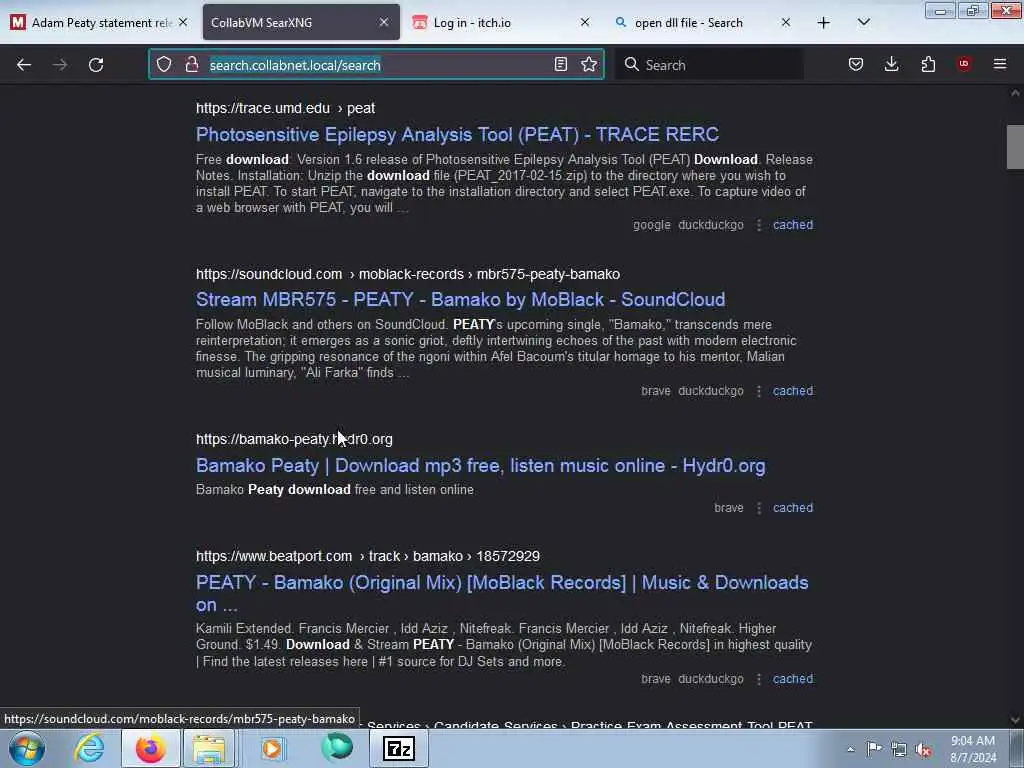Screen dimensions: 1024x768
Task: Click https://bamako-peaty.hydr0.org URL text
Action: click(x=295, y=439)
